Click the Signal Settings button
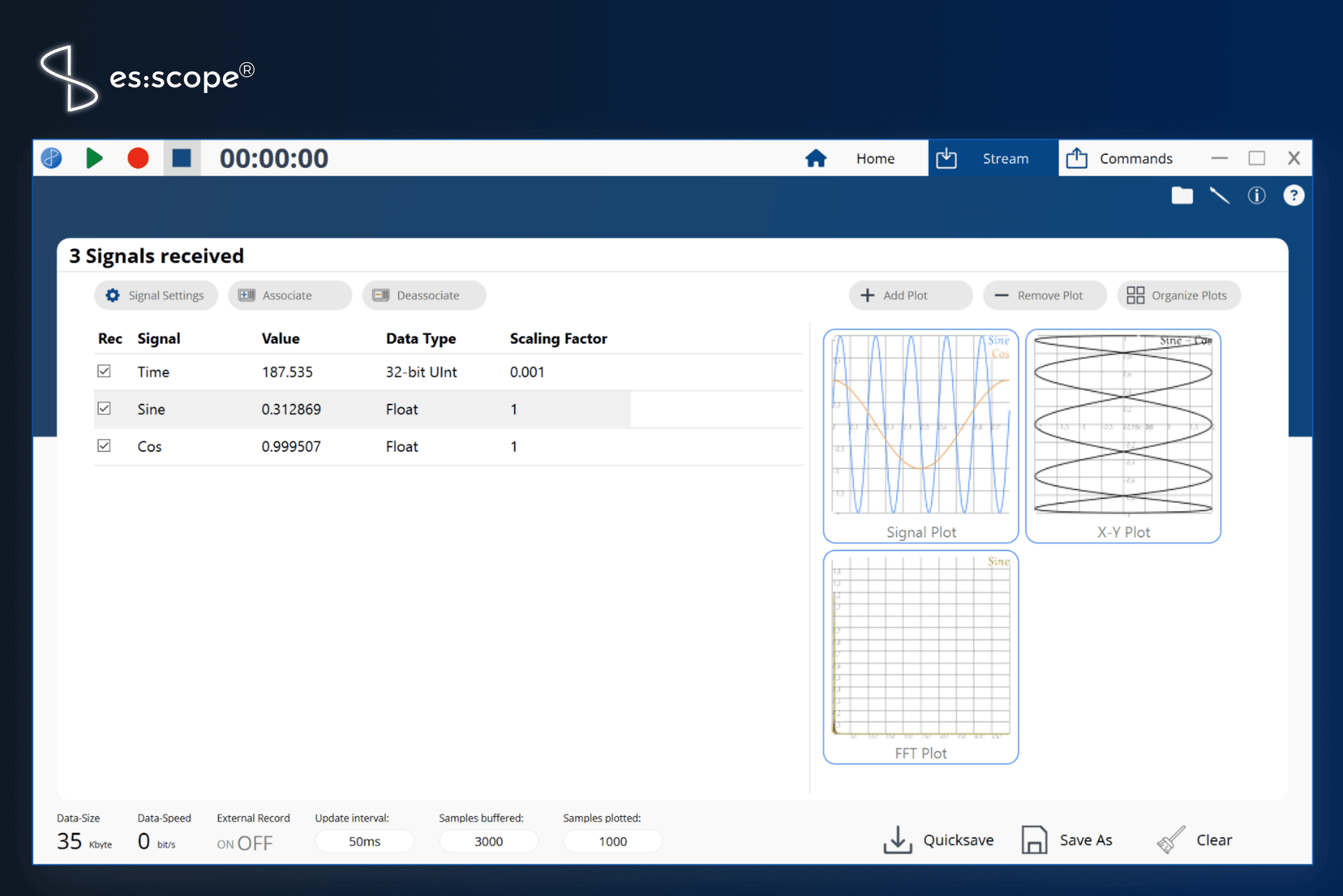Image resolution: width=1343 pixels, height=896 pixels. coord(155,295)
